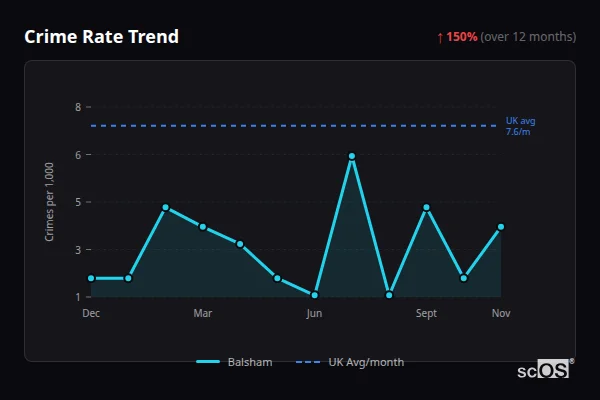This screenshot has width=600, height=400.
Task: Select the Mar data point
Action: [203, 227]
